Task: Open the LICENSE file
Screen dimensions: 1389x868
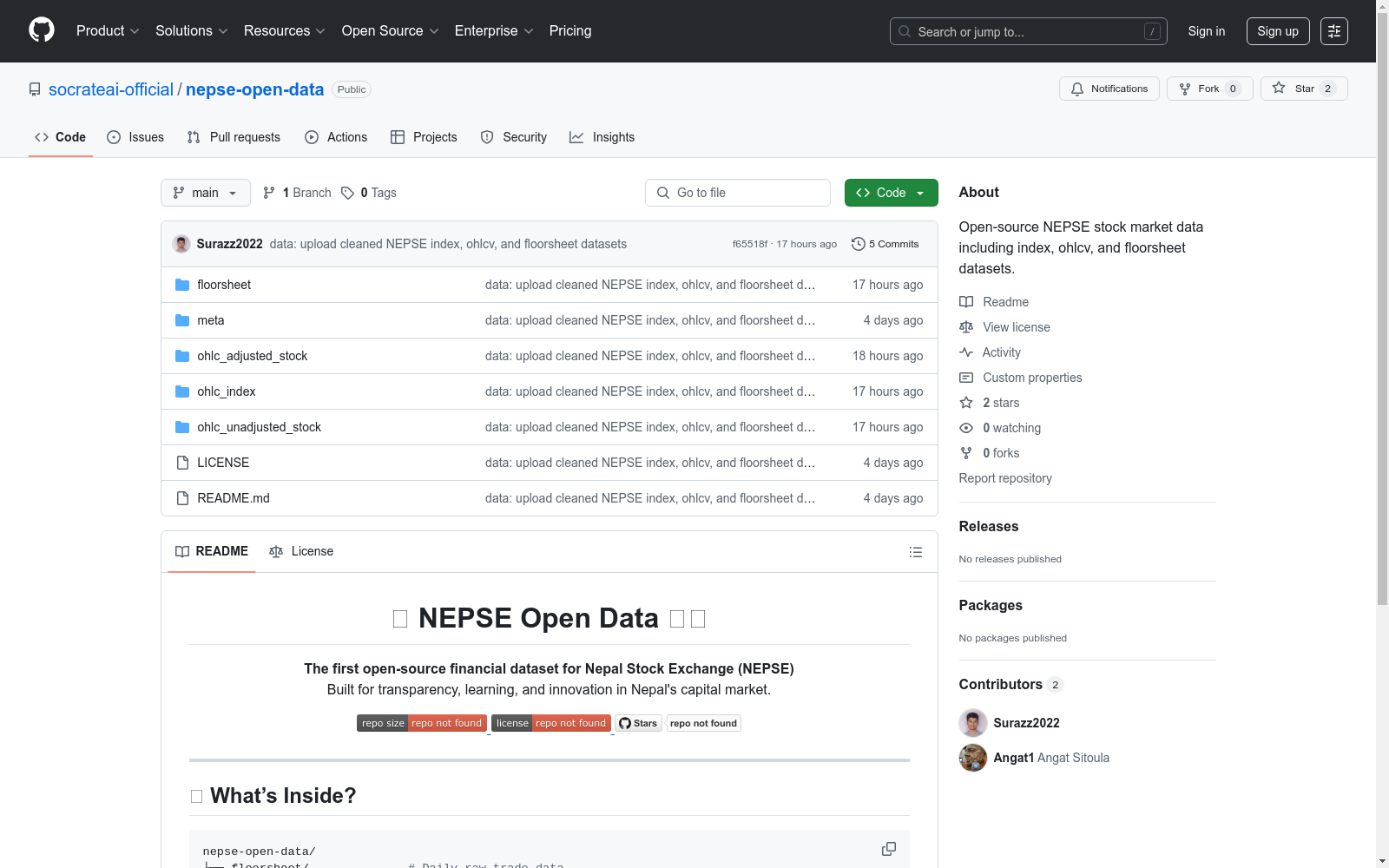Action: [x=223, y=463]
